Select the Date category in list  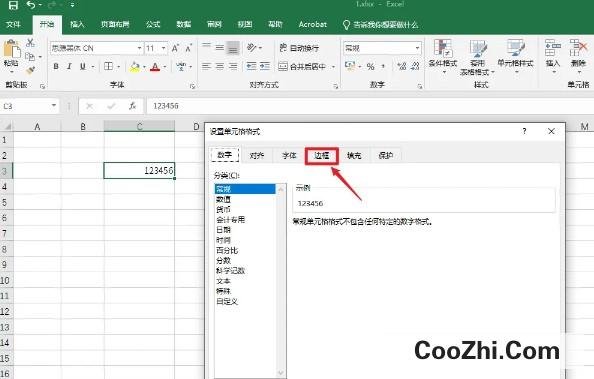click(224, 230)
